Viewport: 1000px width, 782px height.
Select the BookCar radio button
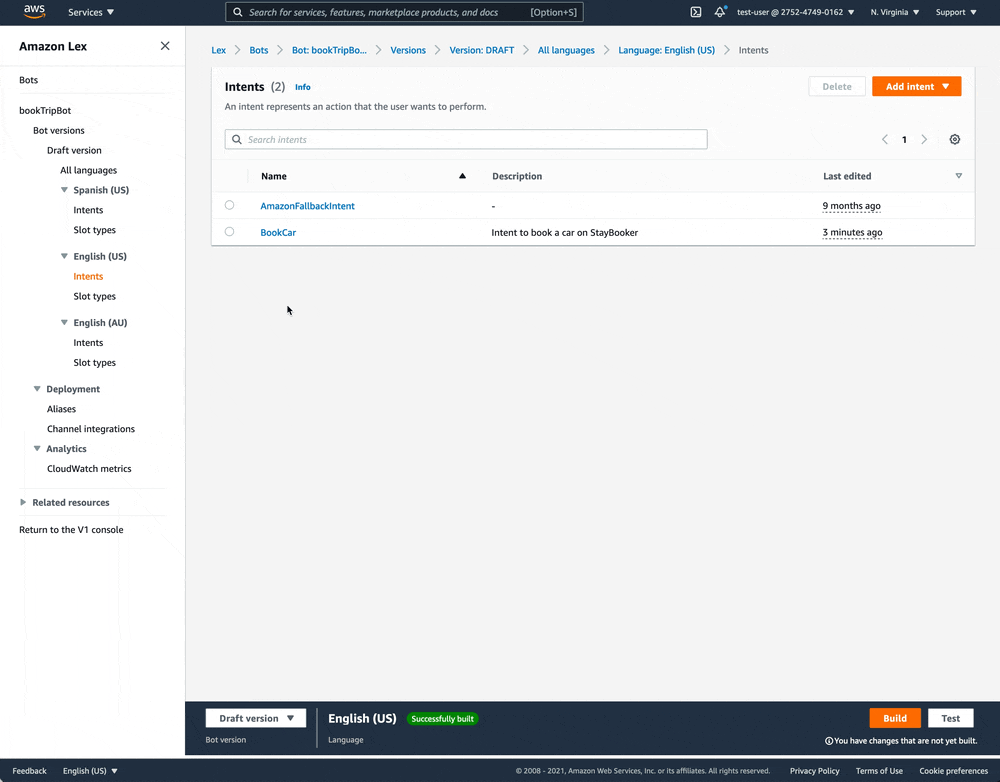(x=230, y=232)
